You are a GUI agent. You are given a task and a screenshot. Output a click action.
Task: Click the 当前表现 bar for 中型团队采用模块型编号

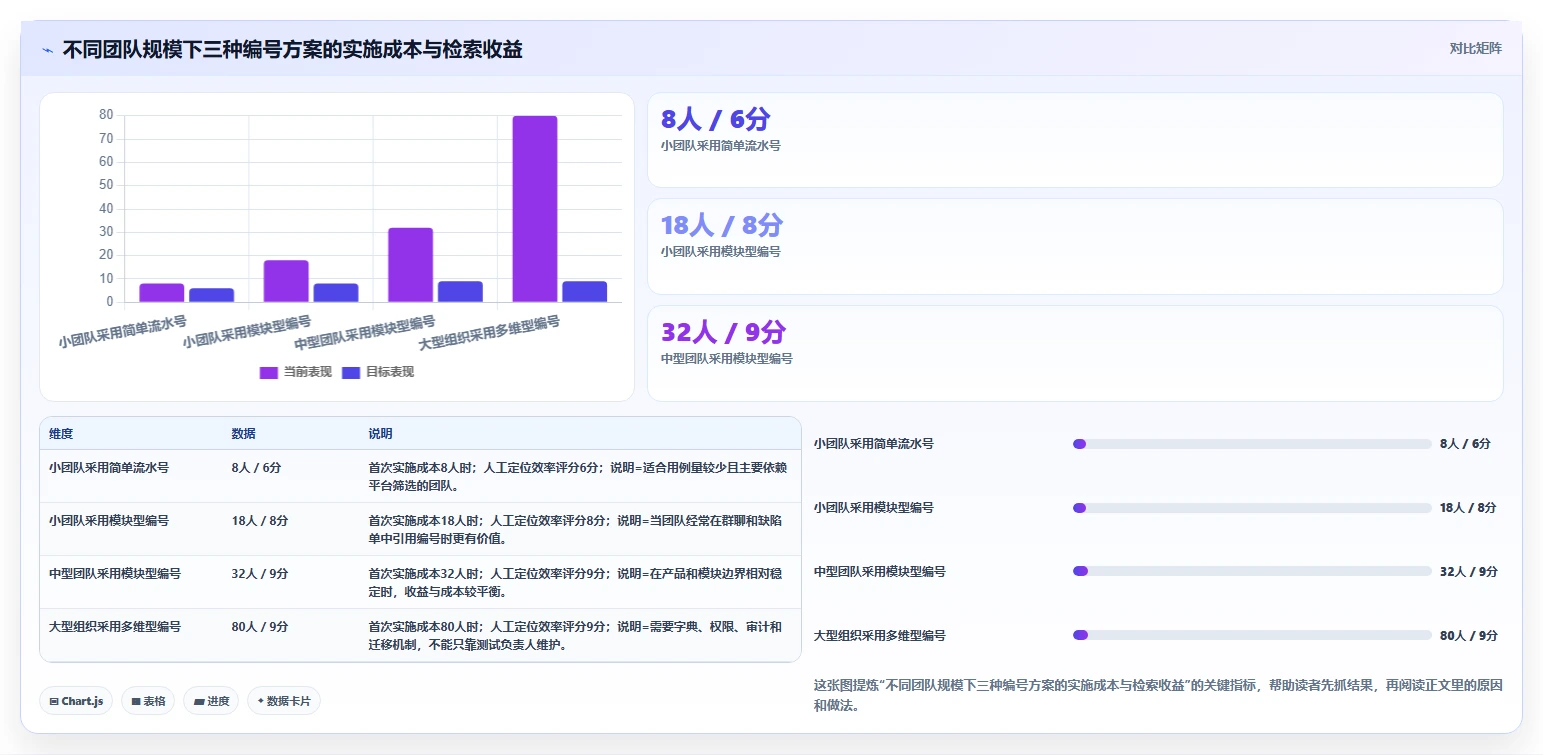pos(410,265)
